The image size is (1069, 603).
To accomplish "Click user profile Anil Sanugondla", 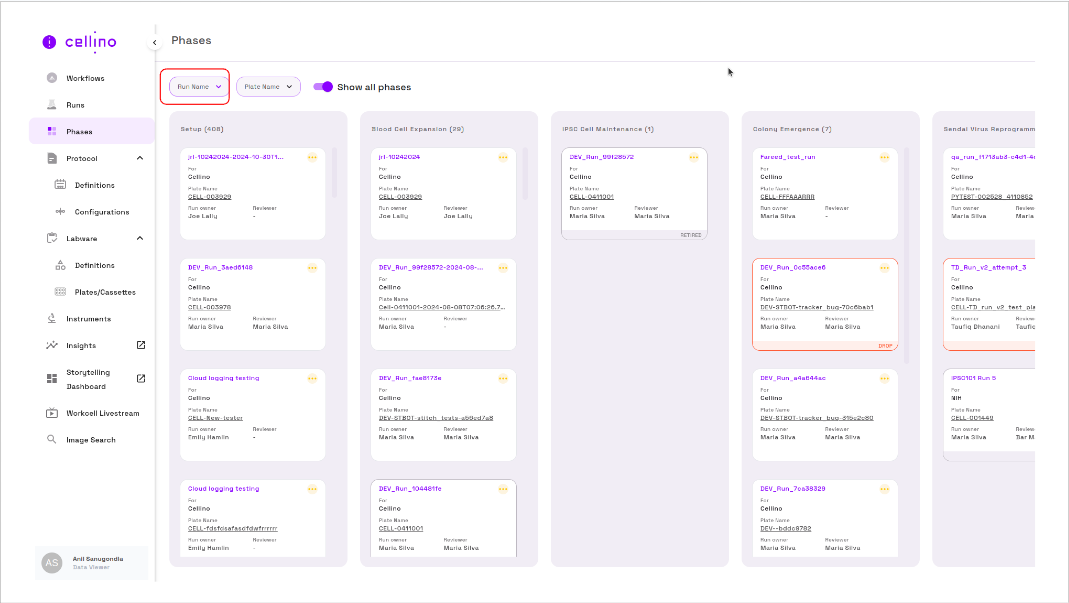I will pos(92,562).
